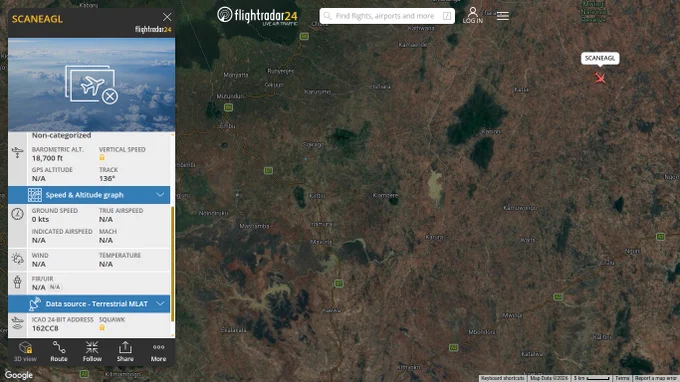
Task: Click the search magnifier icon
Action: tap(327, 16)
